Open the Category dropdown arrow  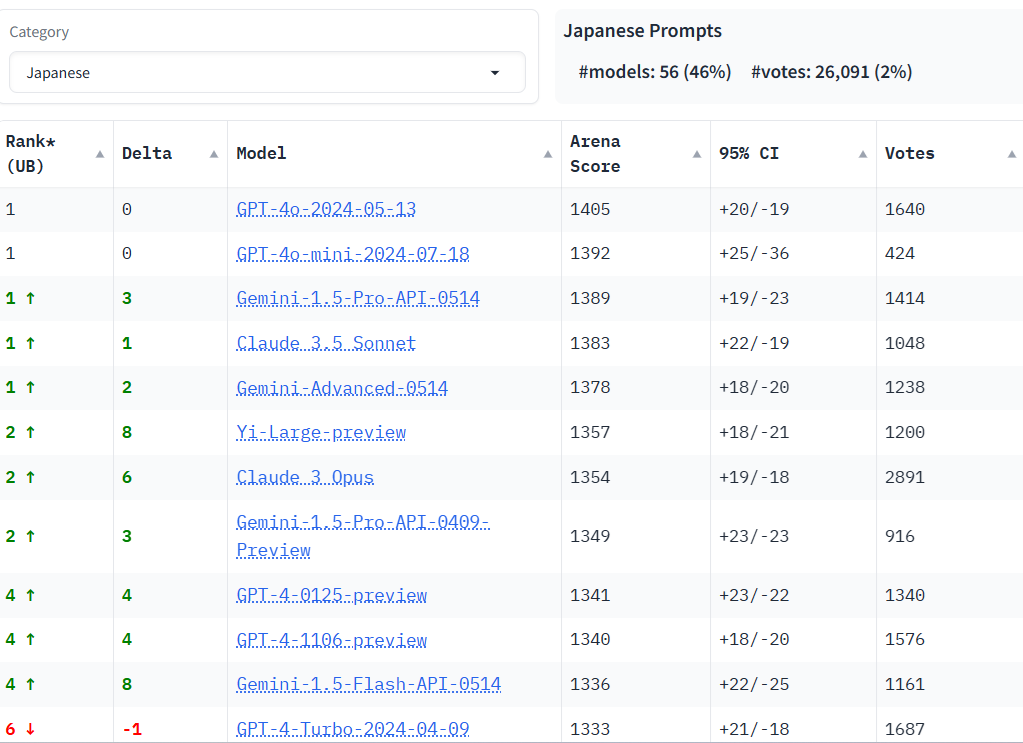[494, 73]
